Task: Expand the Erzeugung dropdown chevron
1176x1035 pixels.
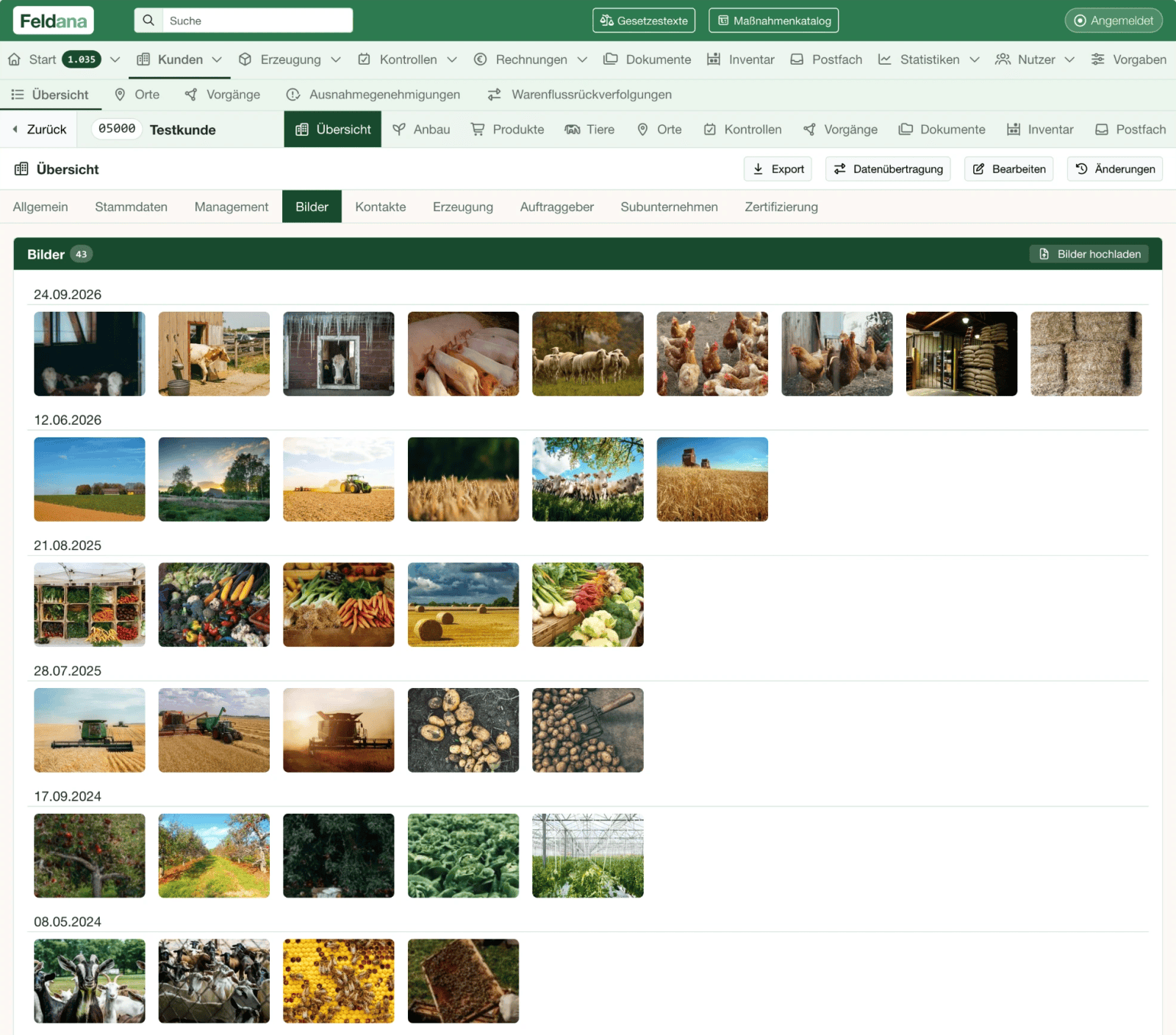Action: click(336, 60)
